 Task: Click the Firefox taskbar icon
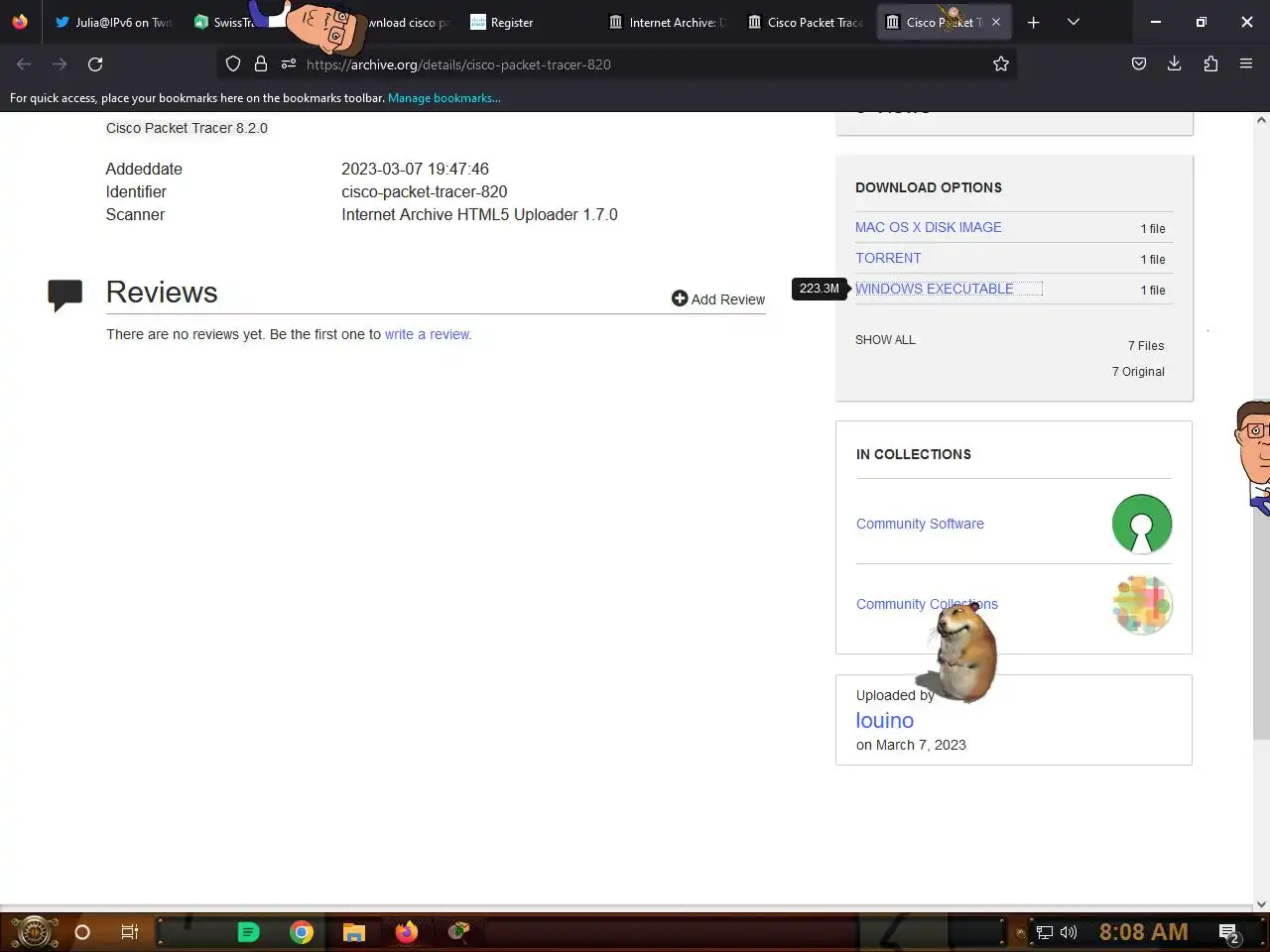[x=407, y=932]
